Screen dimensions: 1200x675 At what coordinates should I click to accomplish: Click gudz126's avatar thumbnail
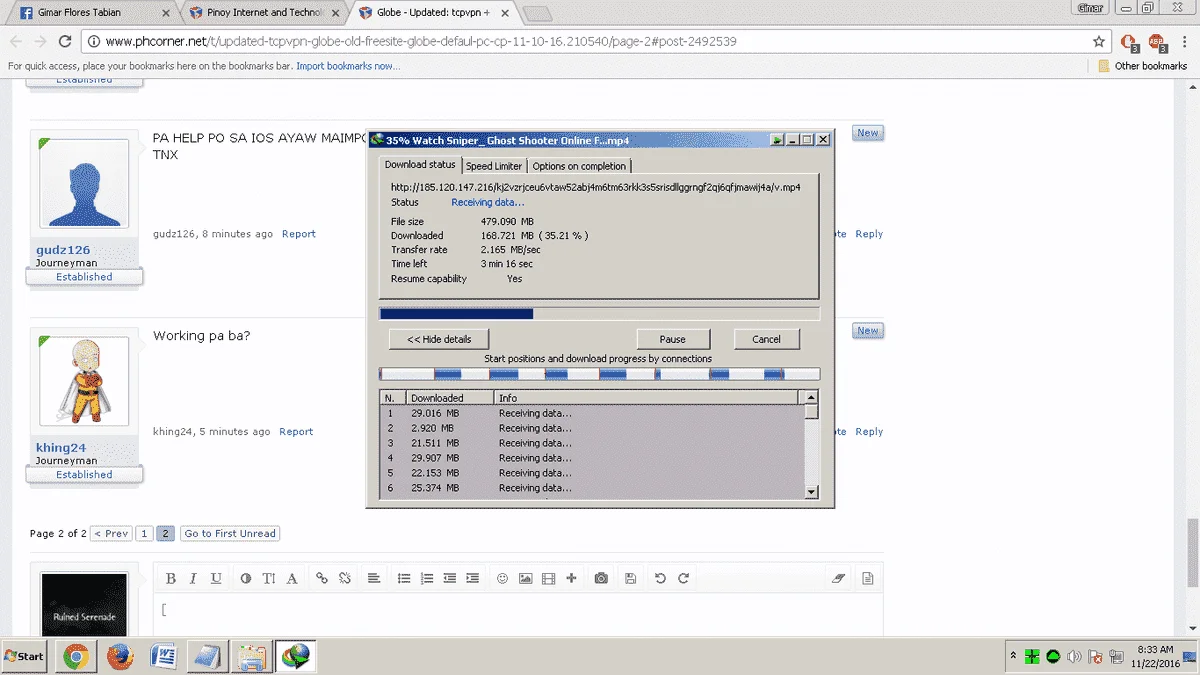[84, 183]
